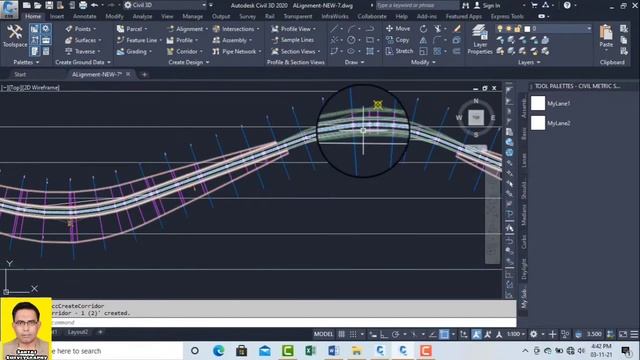This screenshot has width=640, height=360.
Task: Click the command line input
Action: 284,322
